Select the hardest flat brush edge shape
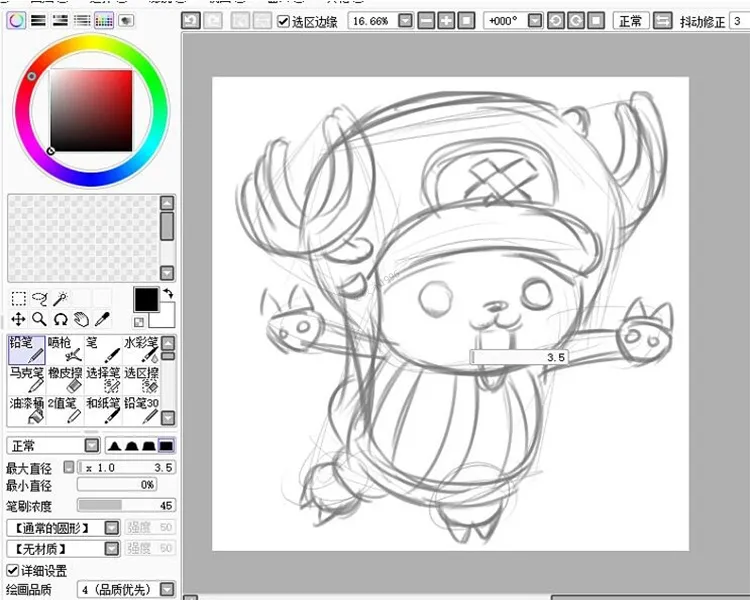This screenshot has height=600, width=750. click(166, 446)
